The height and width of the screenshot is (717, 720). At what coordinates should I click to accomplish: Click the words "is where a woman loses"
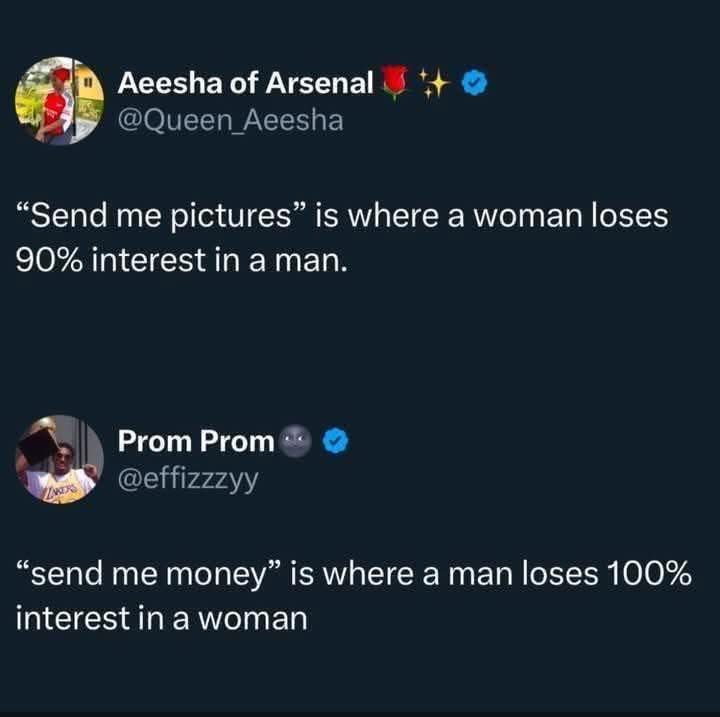492,216
